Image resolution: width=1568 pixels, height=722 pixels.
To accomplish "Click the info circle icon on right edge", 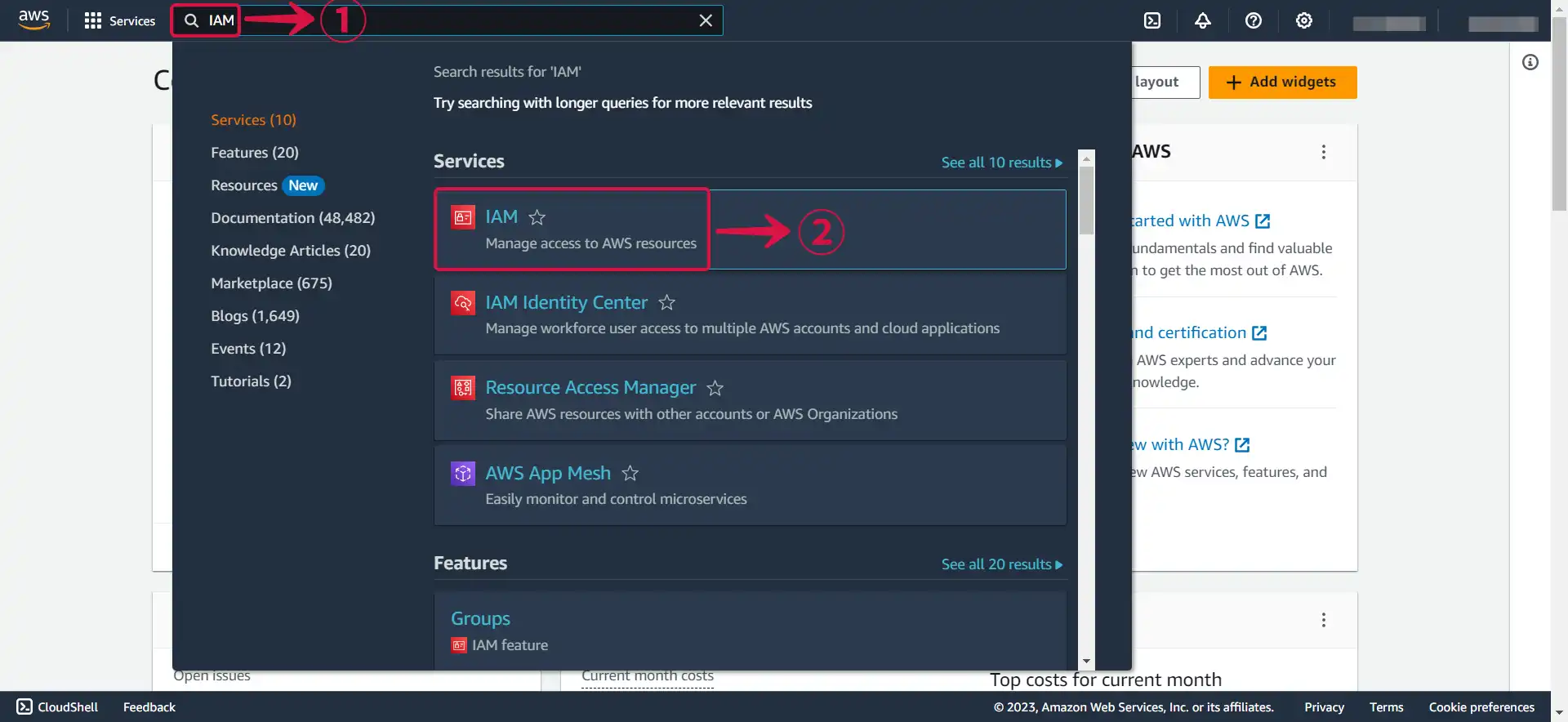I will [1530, 62].
